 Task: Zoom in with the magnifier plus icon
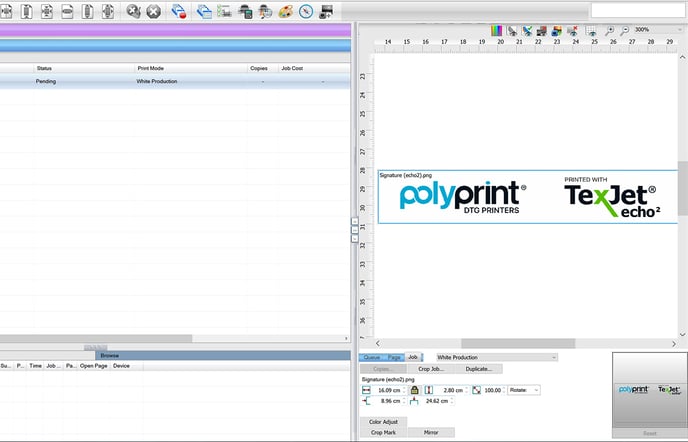pyautogui.click(x=609, y=30)
